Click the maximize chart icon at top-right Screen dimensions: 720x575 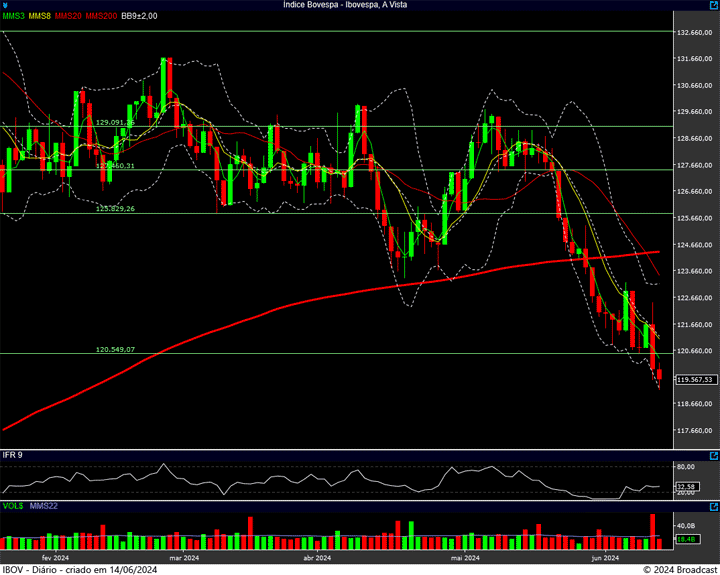712,5
